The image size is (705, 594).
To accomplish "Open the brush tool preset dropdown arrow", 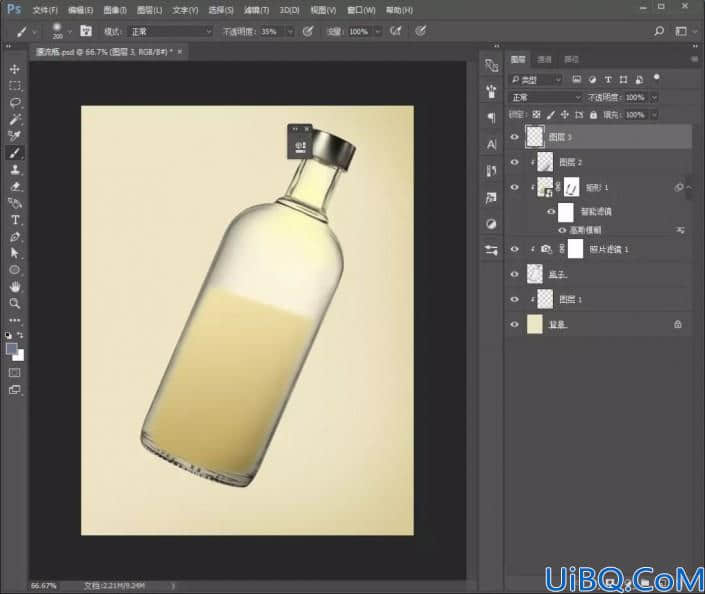I will point(34,32).
